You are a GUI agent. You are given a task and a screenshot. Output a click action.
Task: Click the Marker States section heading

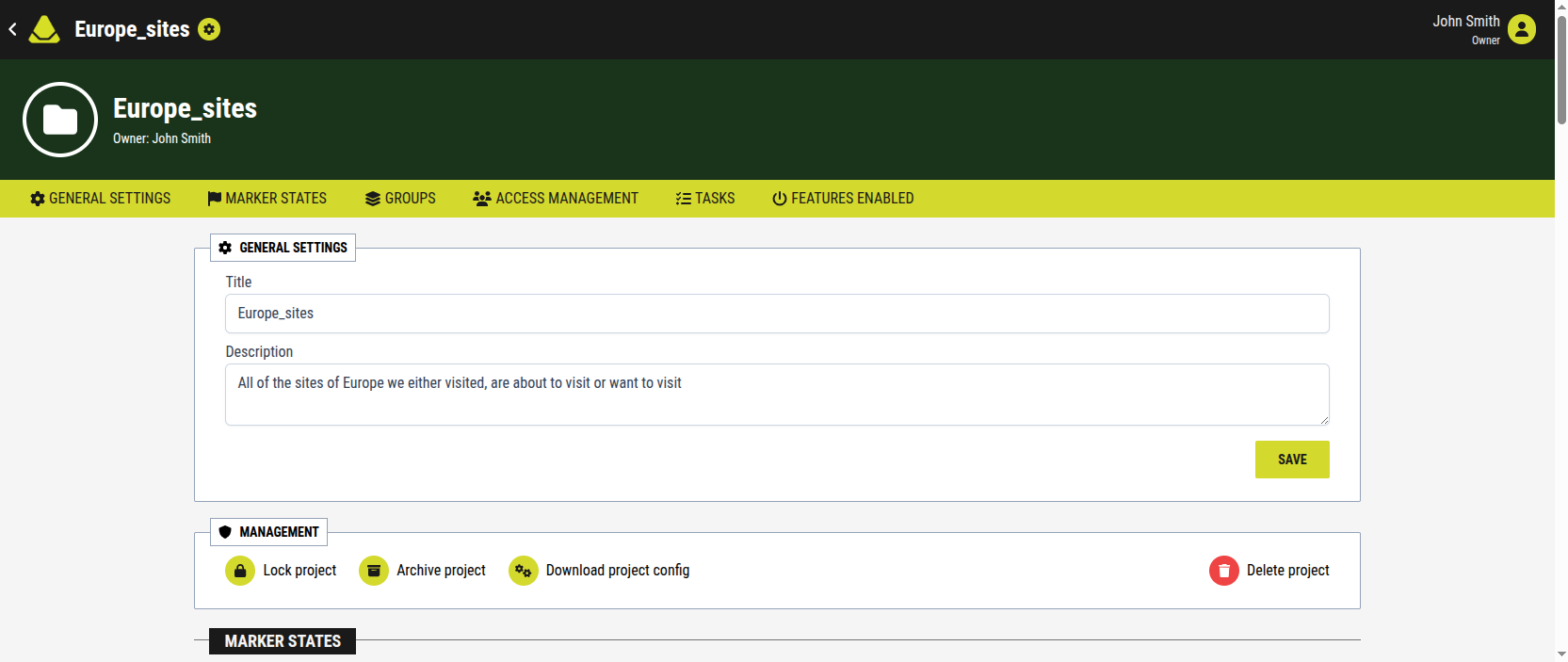click(x=283, y=641)
